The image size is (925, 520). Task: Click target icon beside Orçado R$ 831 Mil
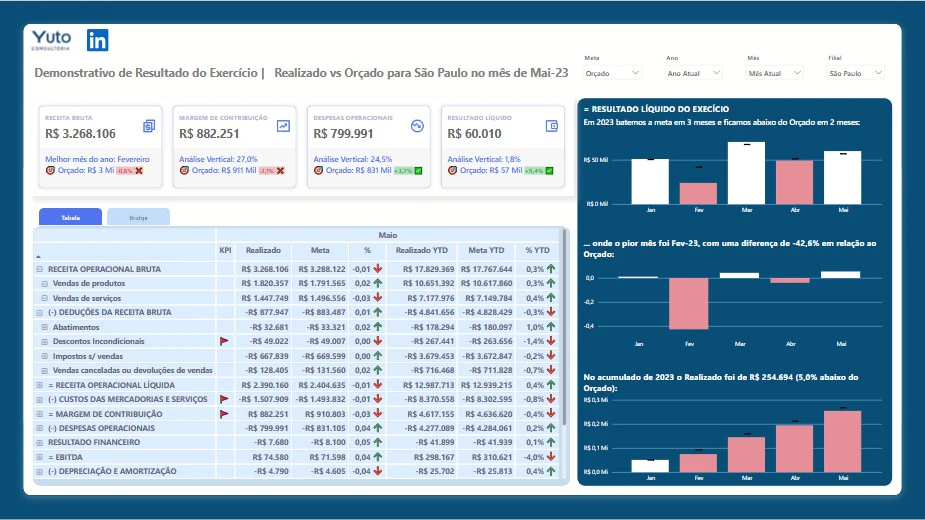pyautogui.click(x=318, y=171)
